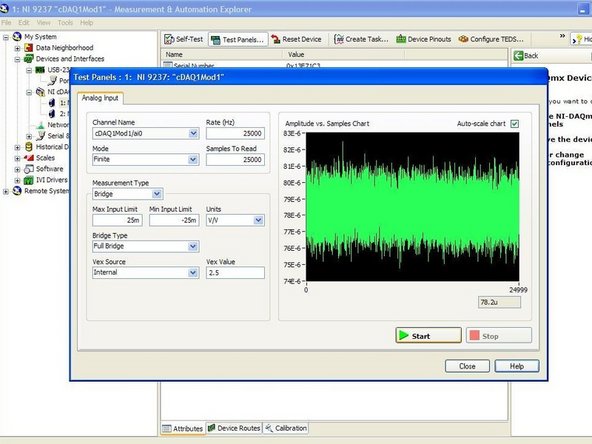Screen dimensions: 592x444
Task: Click the 78.2u value readout
Action: (x=499, y=302)
